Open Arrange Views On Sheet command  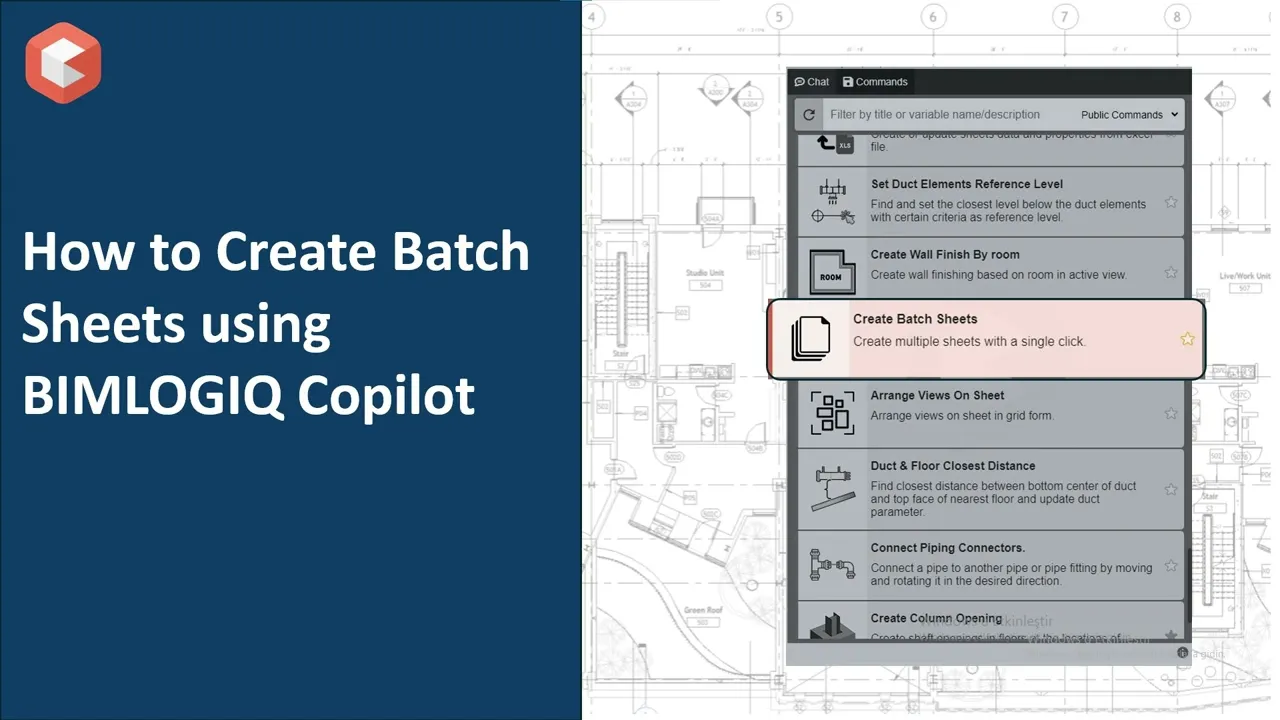tap(990, 413)
